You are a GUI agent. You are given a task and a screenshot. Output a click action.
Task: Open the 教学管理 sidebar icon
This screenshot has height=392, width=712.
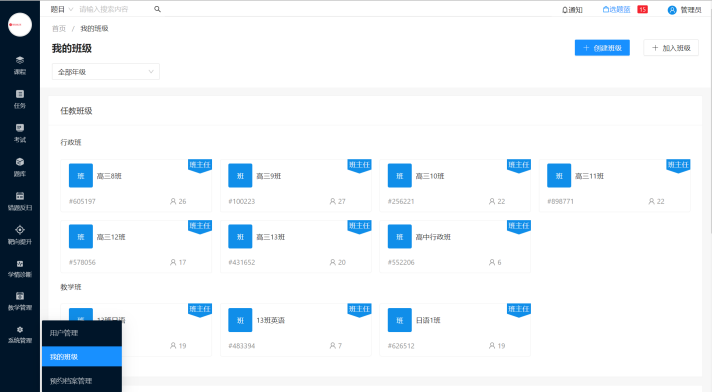[20, 296]
